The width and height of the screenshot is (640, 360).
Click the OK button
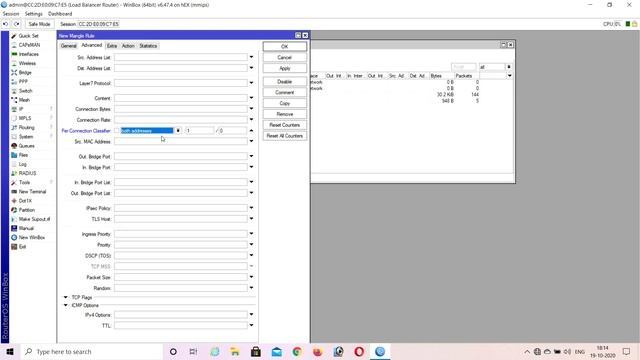point(284,47)
